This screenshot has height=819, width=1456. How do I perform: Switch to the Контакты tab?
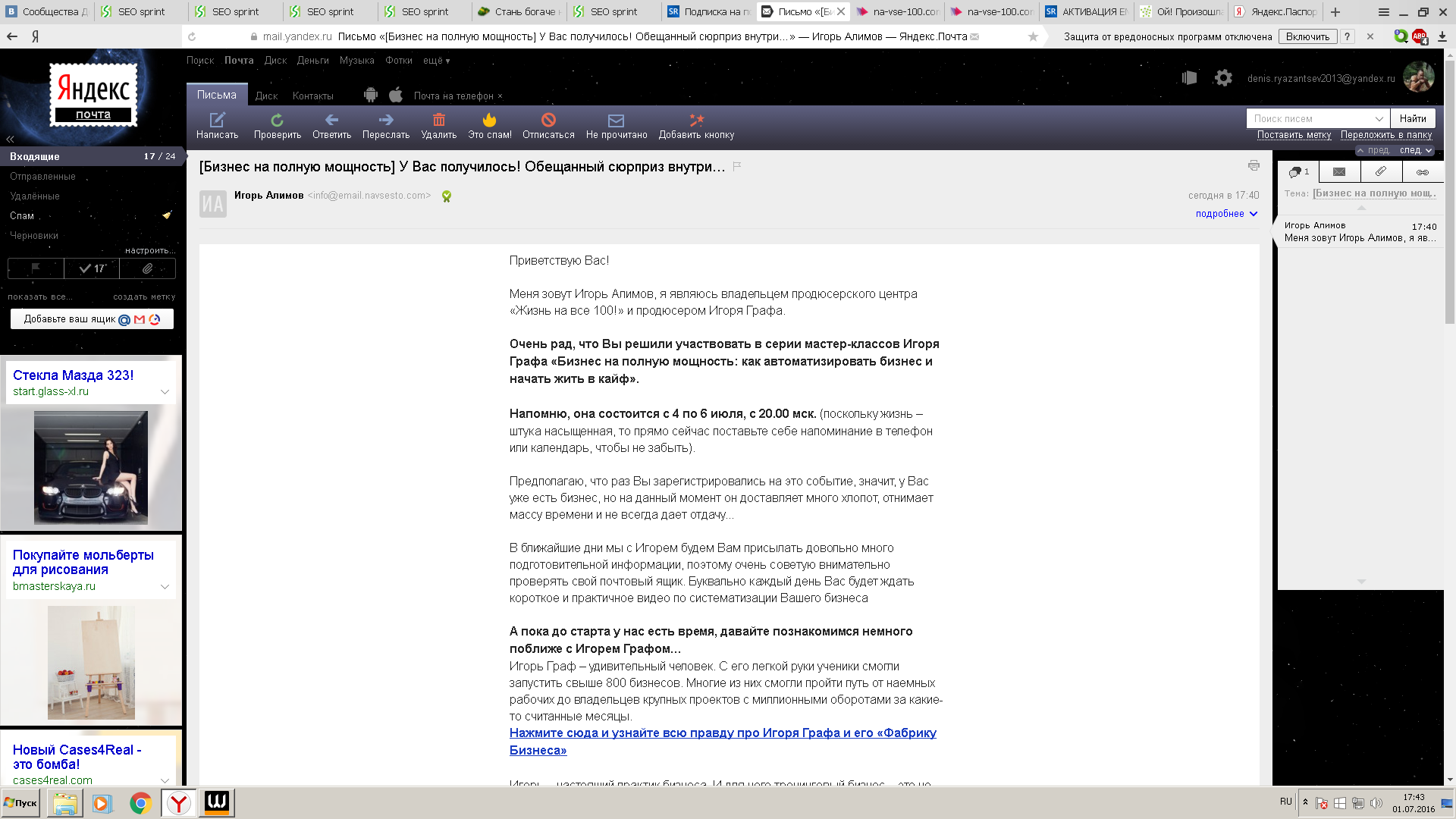click(312, 96)
